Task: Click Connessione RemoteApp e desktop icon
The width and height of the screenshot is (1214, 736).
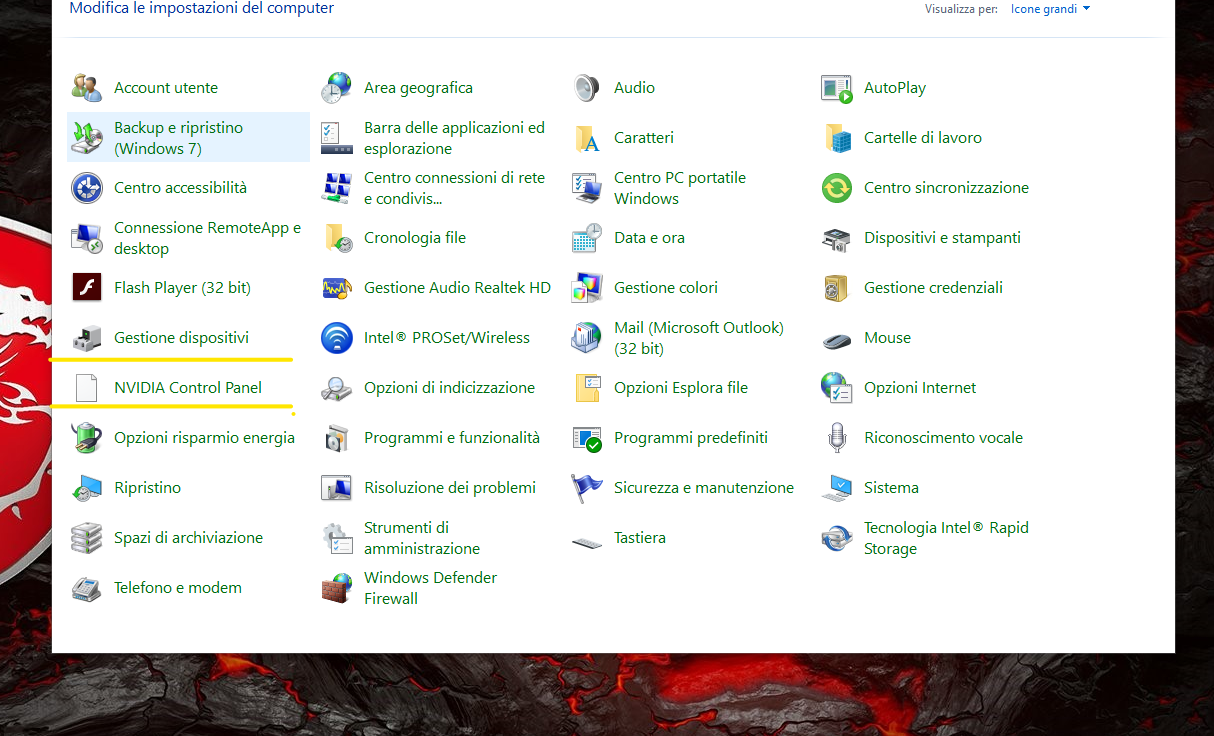Action: (87, 238)
